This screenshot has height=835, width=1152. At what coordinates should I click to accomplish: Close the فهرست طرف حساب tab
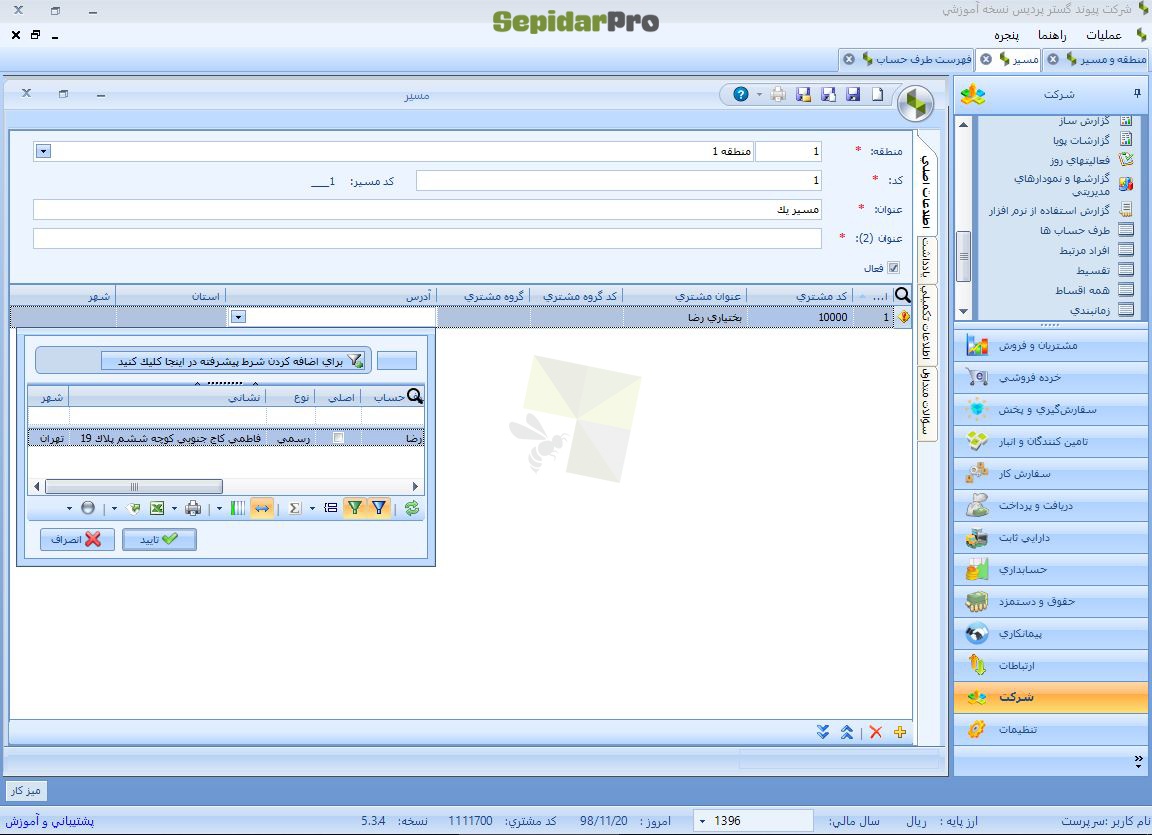click(849, 59)
